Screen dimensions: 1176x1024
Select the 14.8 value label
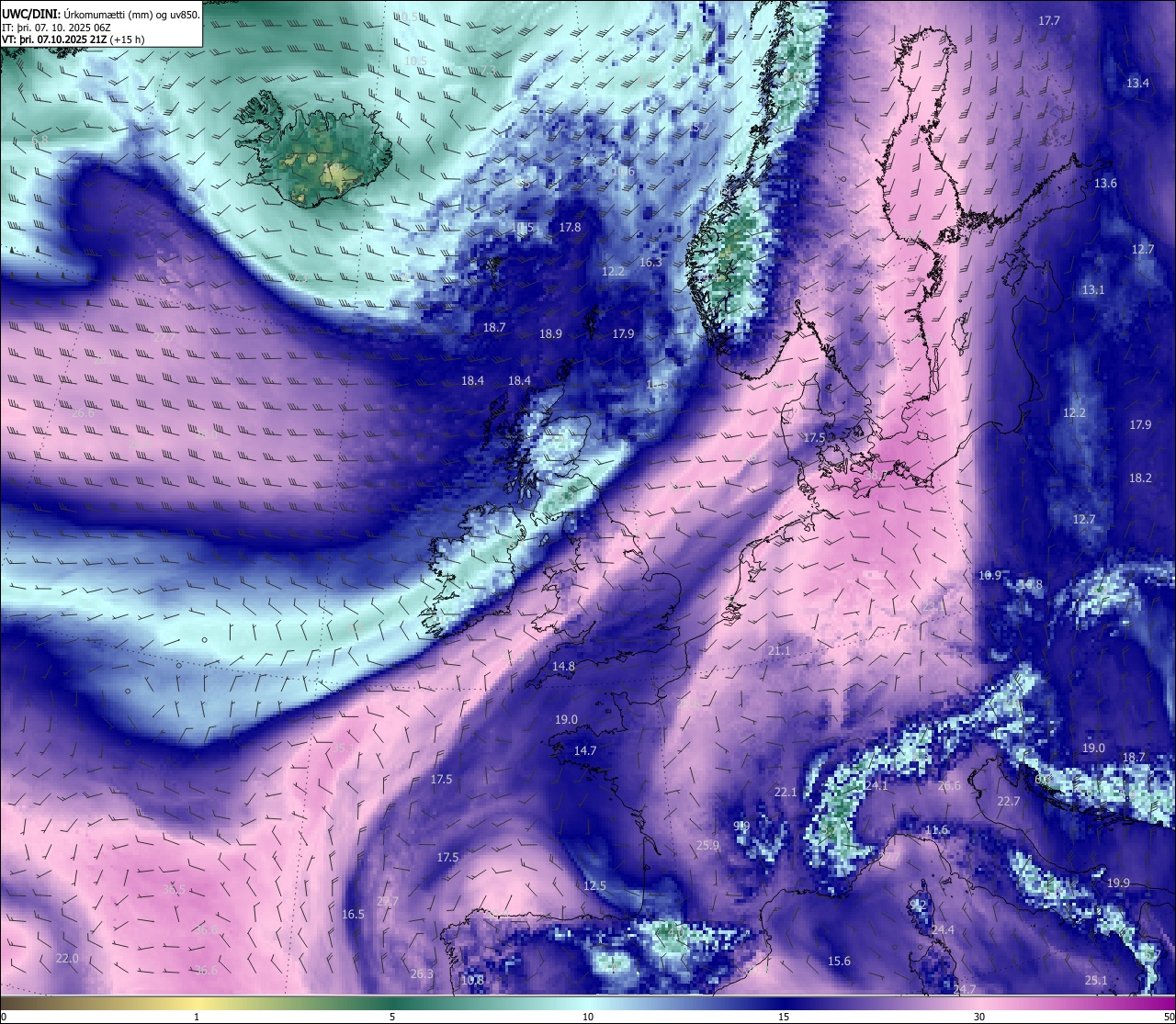(x=563, y=666)
